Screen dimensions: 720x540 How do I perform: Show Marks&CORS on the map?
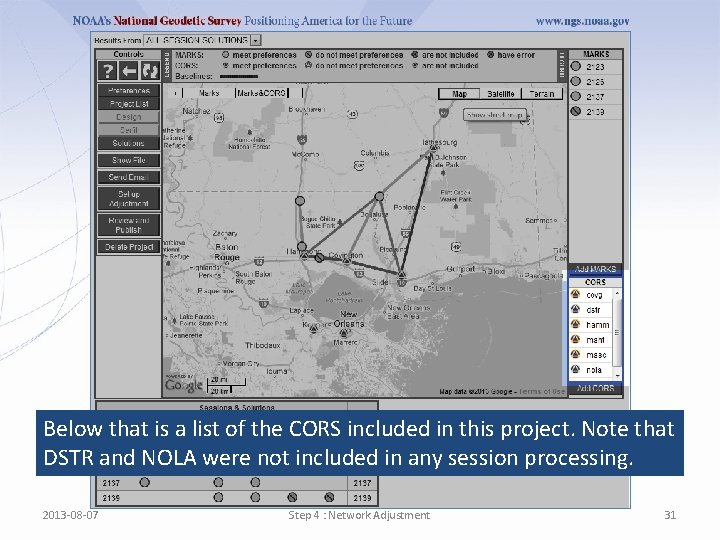coord(262,93)
